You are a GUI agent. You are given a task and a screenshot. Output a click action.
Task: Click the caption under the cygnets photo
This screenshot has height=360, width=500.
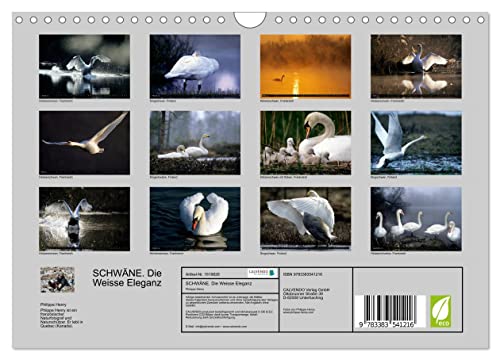(283, 177)
